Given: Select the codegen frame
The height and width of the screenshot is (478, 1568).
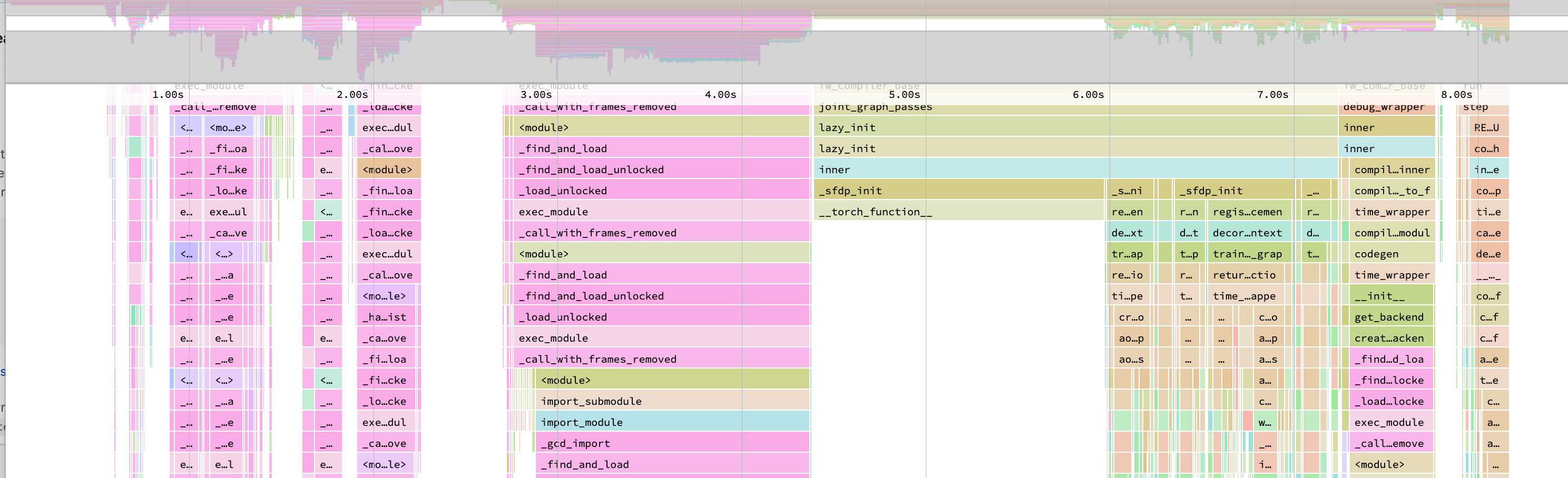Looking at the screenshot, I should click(x=1376, y=254).
